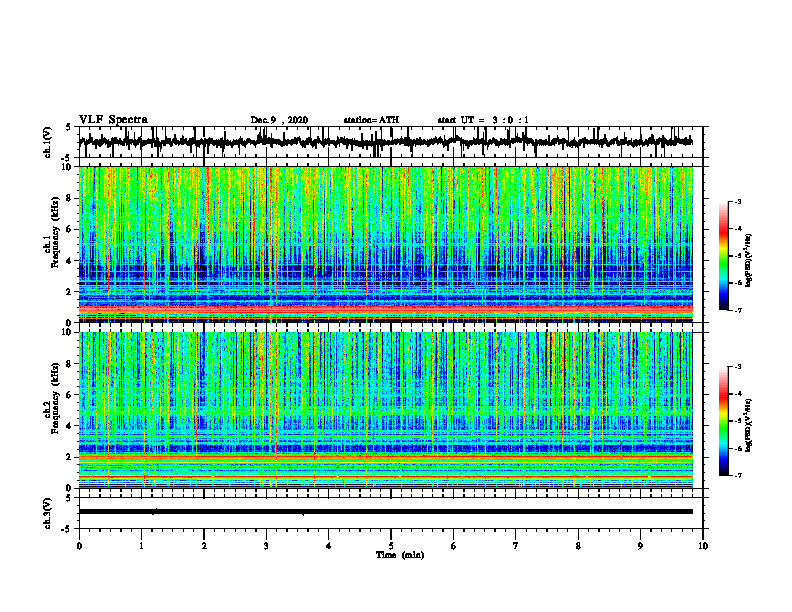Screen dimensions: 792x612
Task: Click the "5" tick label on Time axis
Action: point(391,546)
